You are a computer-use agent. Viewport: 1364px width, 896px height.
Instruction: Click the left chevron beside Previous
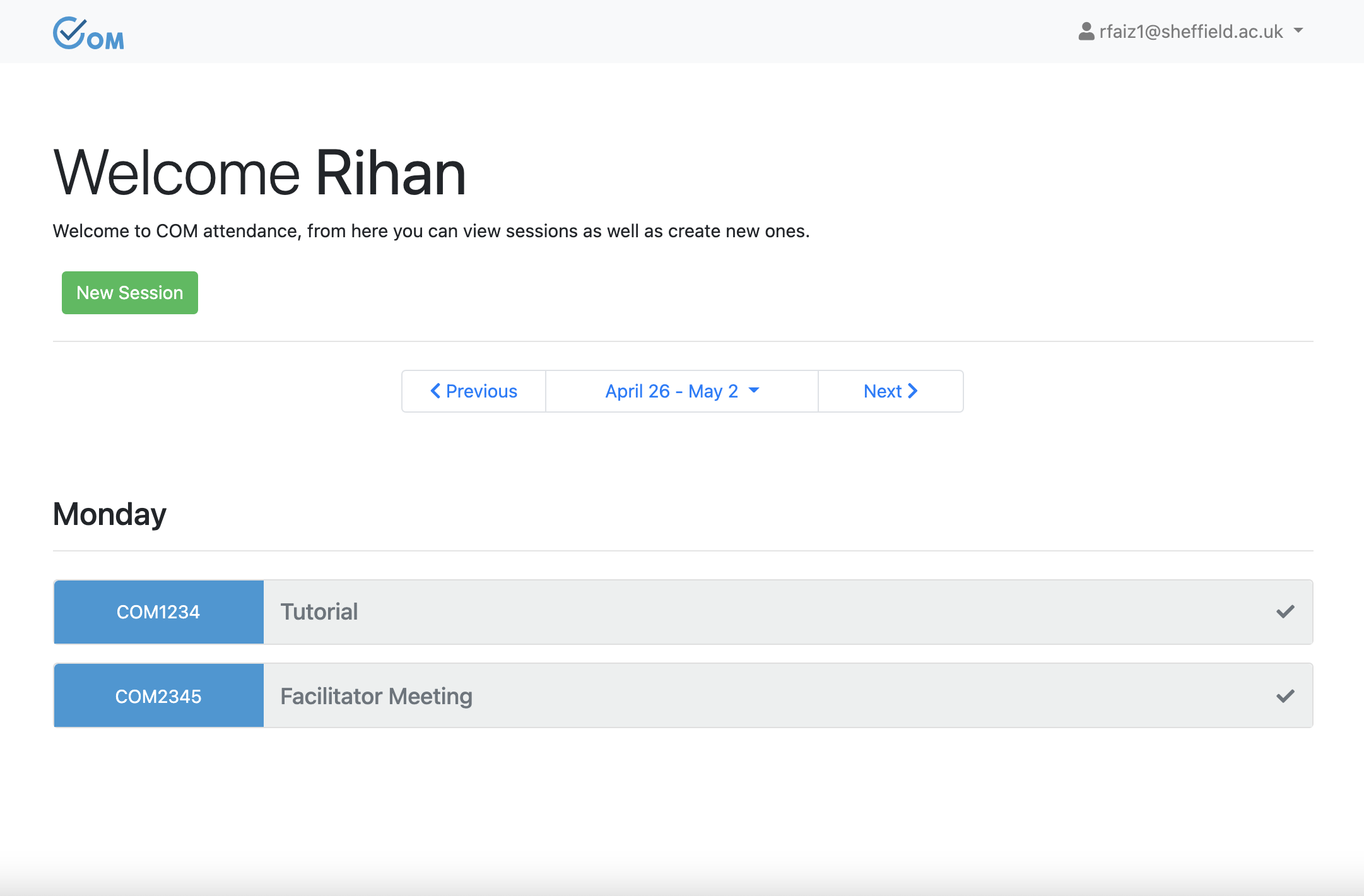[435, 391]
